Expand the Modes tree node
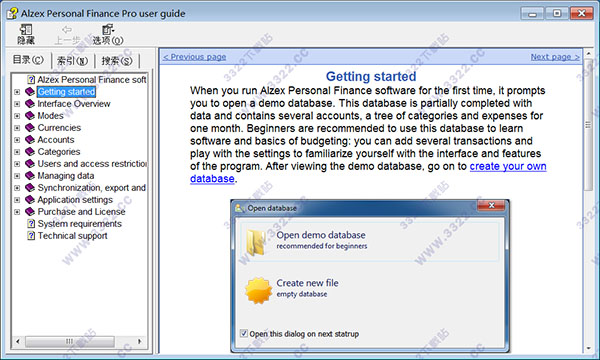Image resolution: width=600 pixels, height=360 pixels. (17, 116)
